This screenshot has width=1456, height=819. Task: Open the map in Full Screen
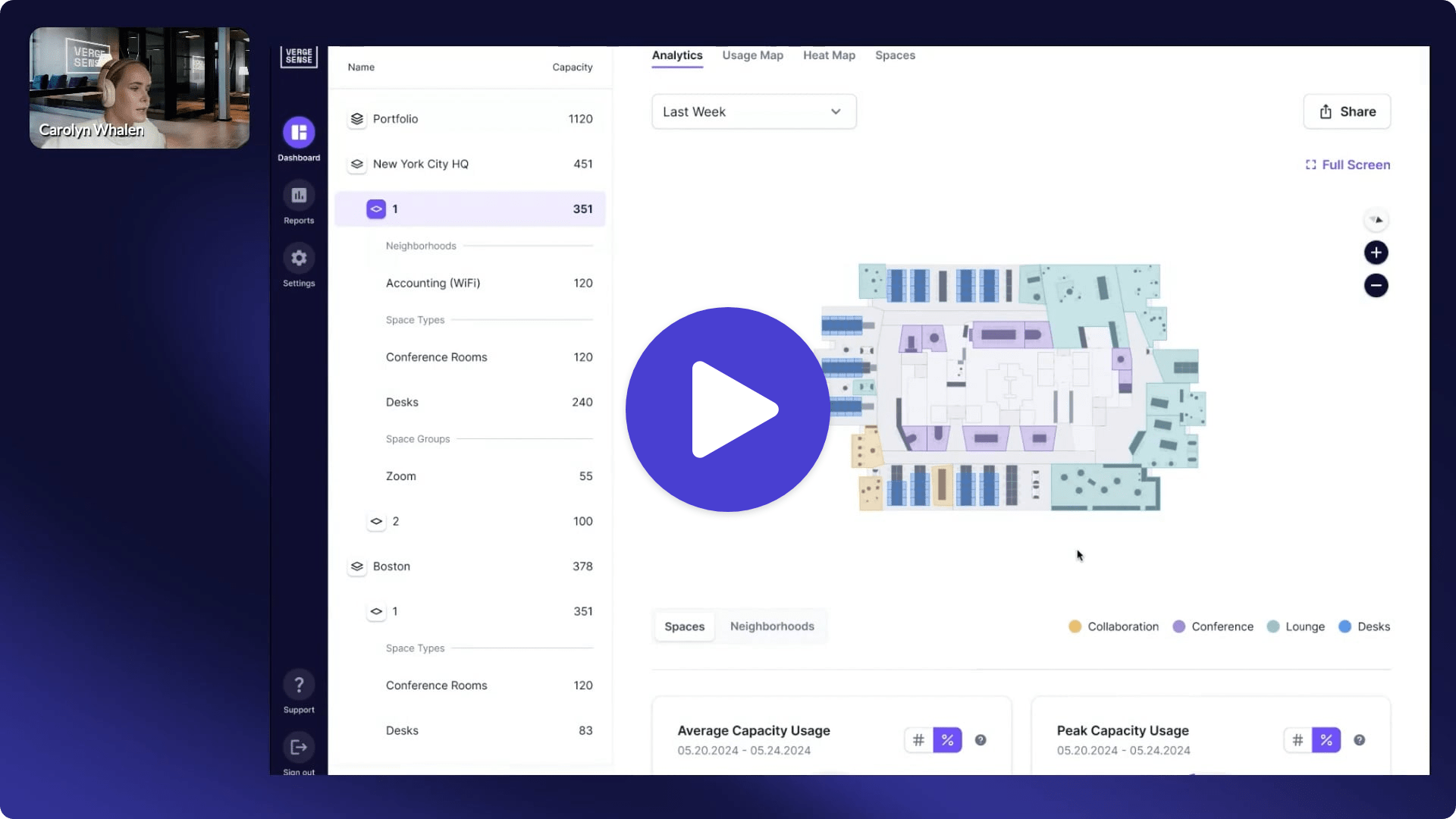(x=1348, y=165)
